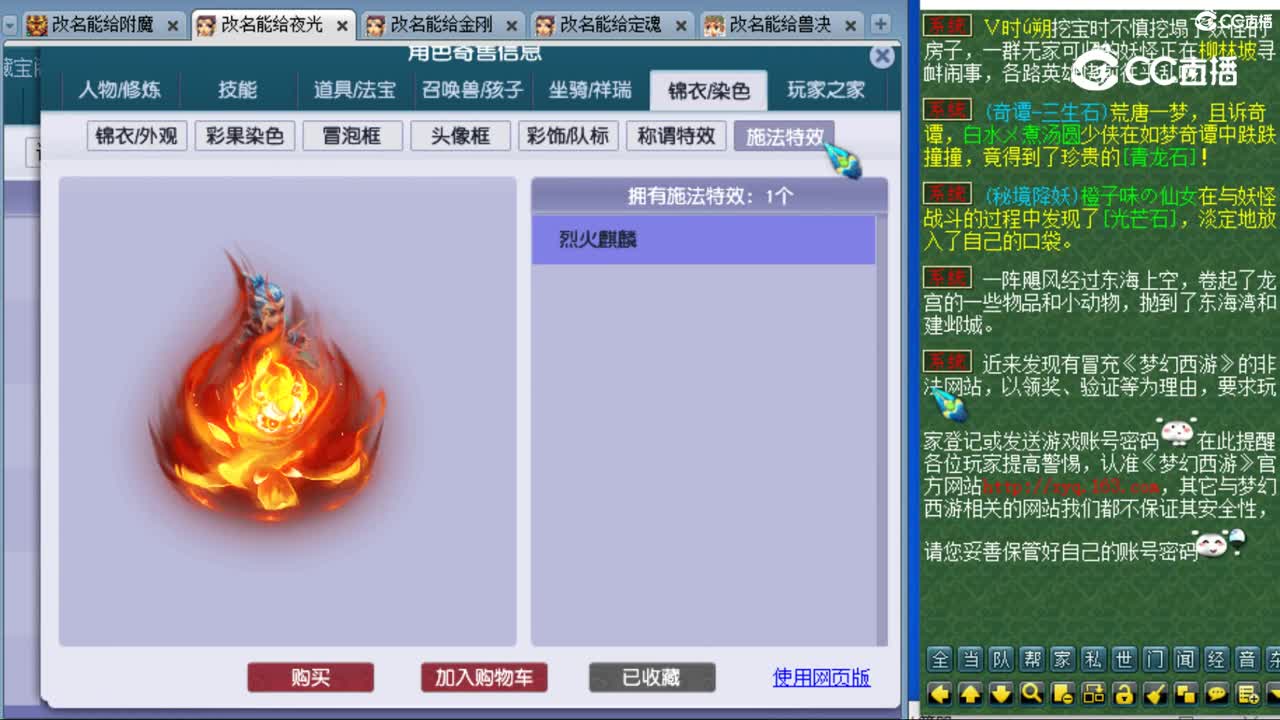The width and height of the screenshot is (1280, 720).
Task: Open the 玩家之家 tab
Action: [x=826, y=90]
